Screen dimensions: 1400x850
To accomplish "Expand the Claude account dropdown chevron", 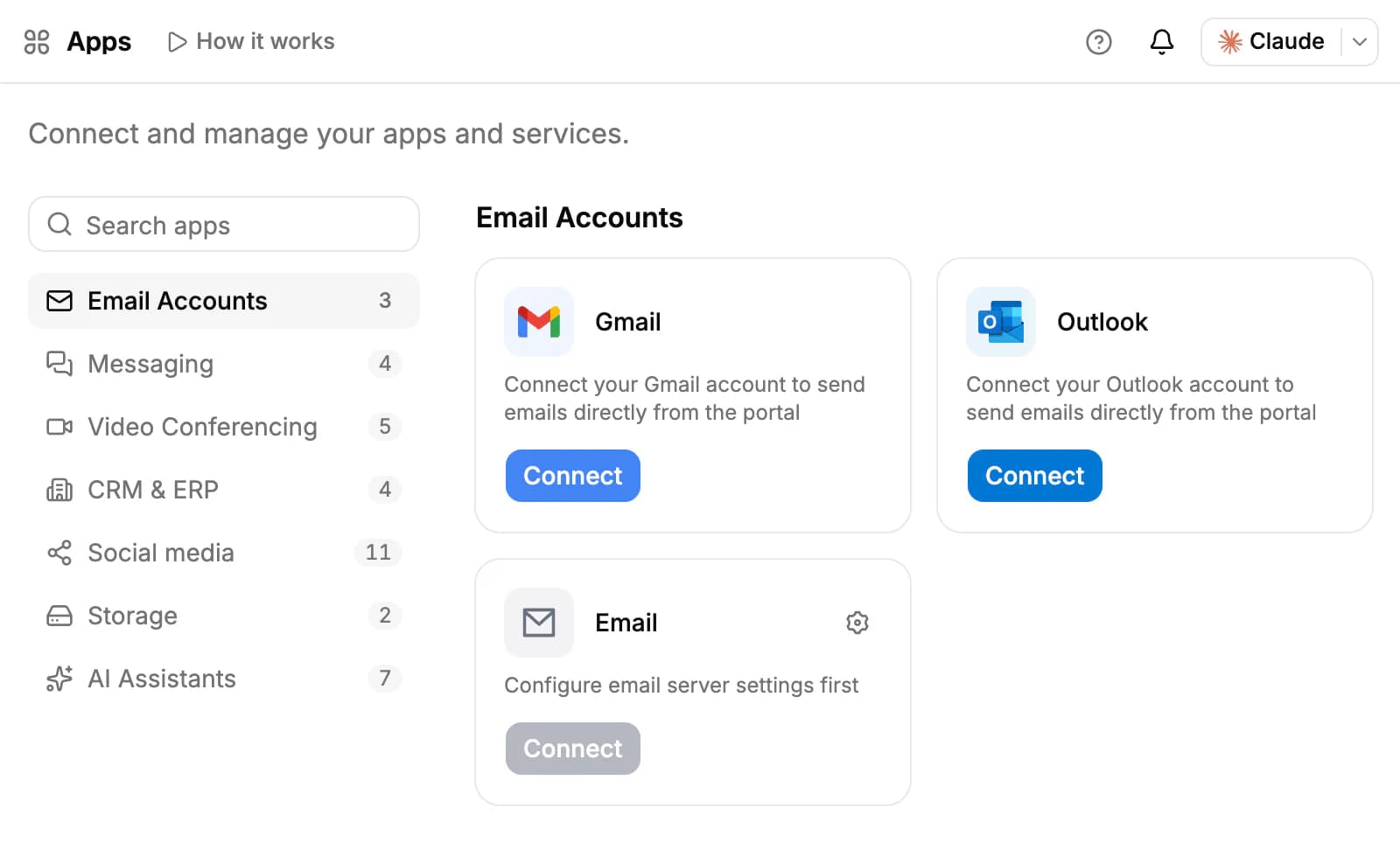I will [x=1359, y=42].
